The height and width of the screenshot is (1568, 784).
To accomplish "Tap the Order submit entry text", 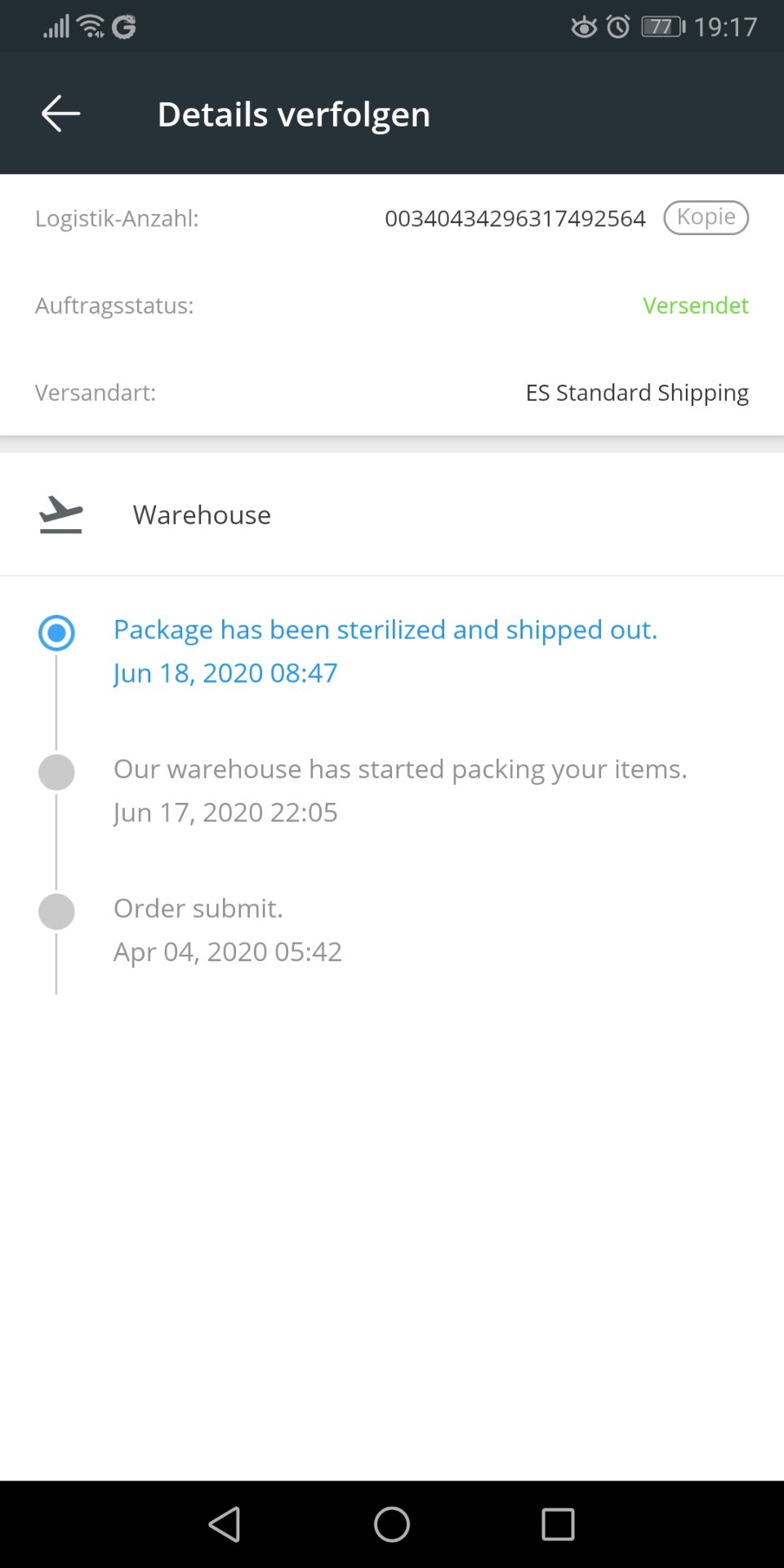I will (198, 908).
